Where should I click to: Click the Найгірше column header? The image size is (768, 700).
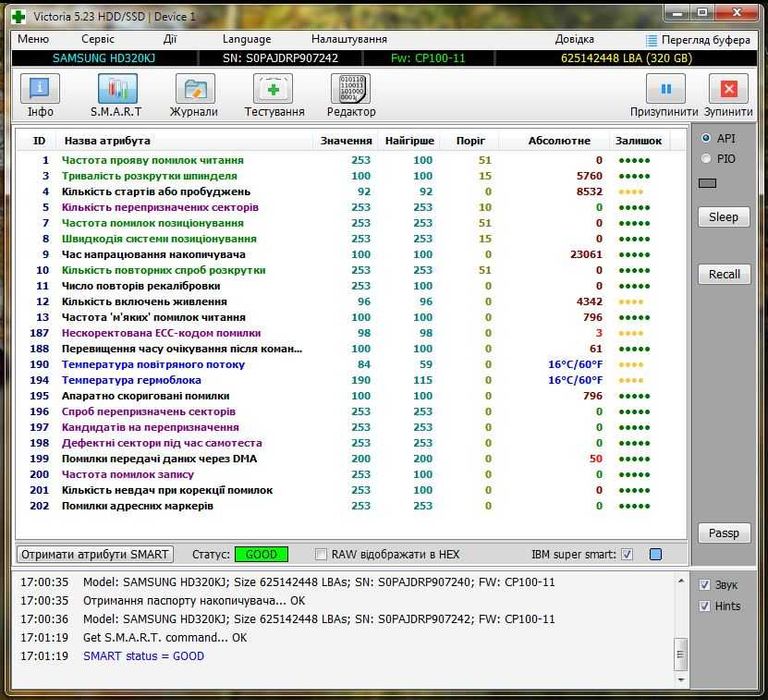coord(409,141)
